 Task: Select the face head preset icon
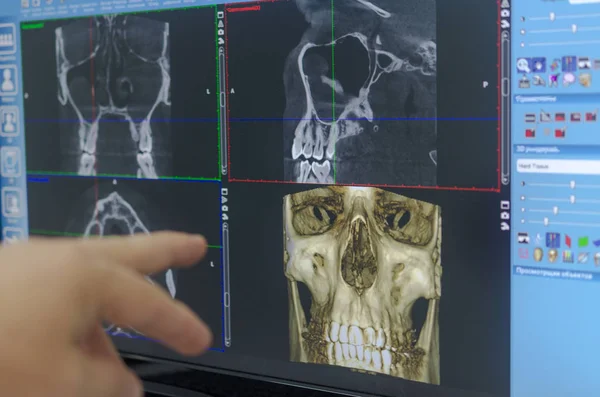coord(538,255)
